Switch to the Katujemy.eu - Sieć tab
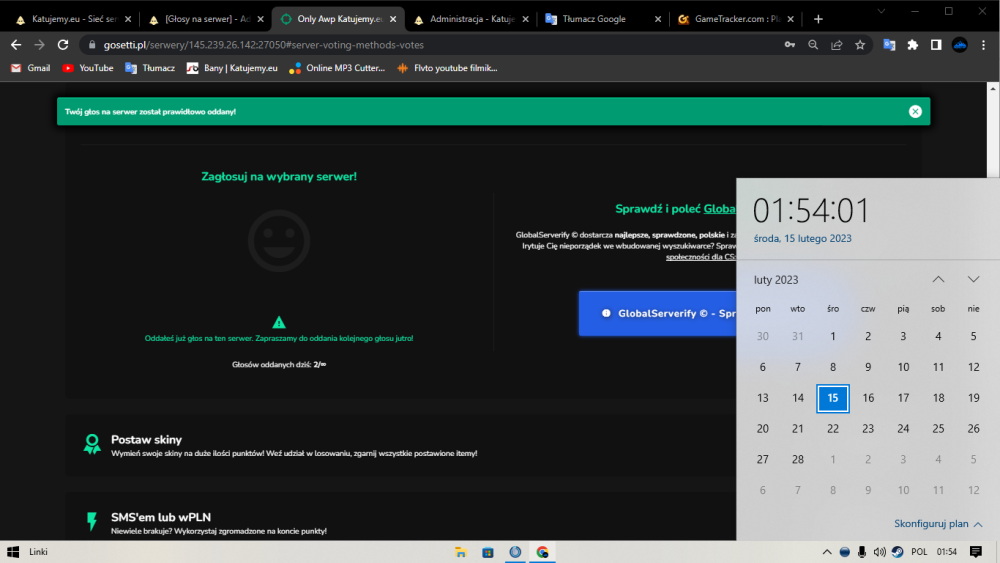This screenshot has height=563, width=1000. click(x=74, y=19)
